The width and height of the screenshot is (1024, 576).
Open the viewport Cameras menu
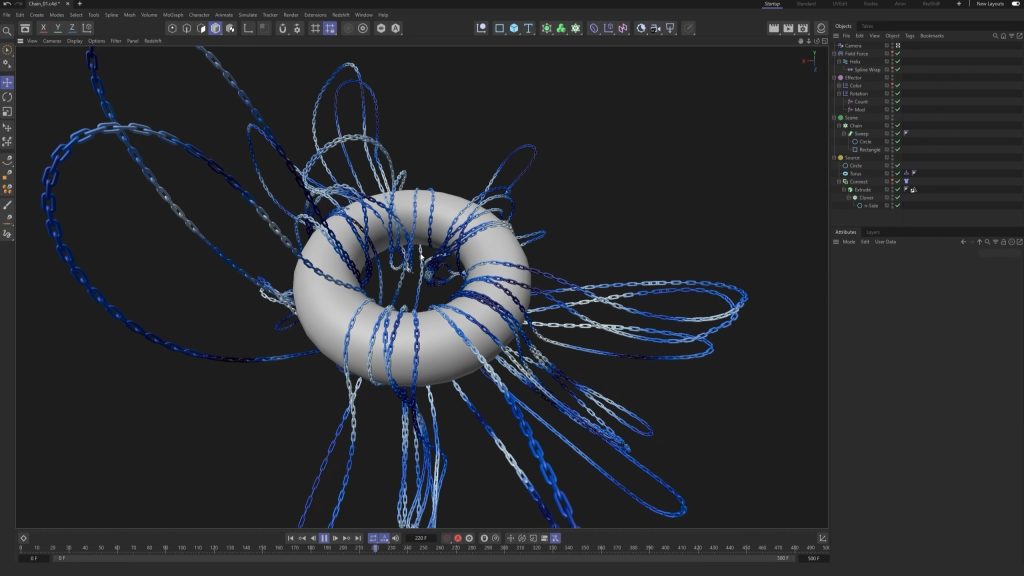point(52,41)
